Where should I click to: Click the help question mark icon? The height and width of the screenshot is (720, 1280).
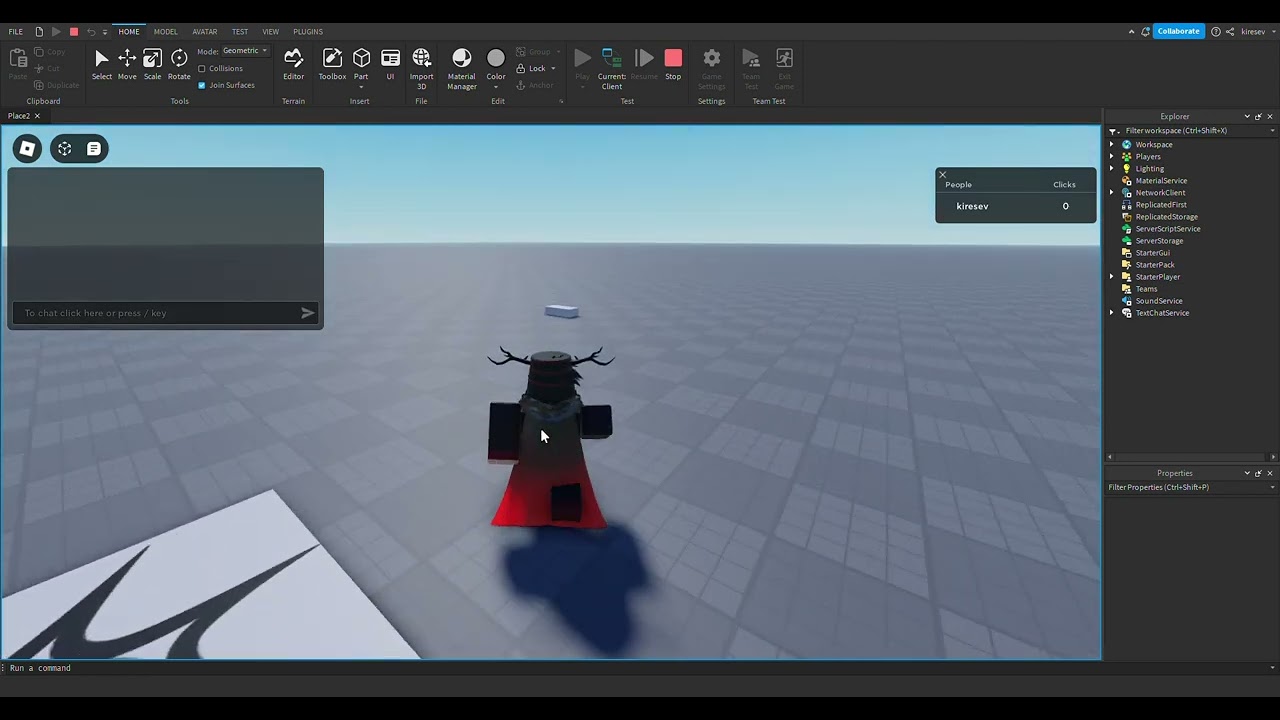click(1216, 31)
